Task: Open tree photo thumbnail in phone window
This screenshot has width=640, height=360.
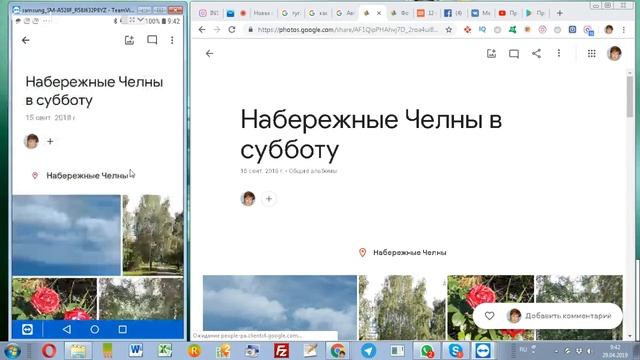Action: [x=153, y=235]
